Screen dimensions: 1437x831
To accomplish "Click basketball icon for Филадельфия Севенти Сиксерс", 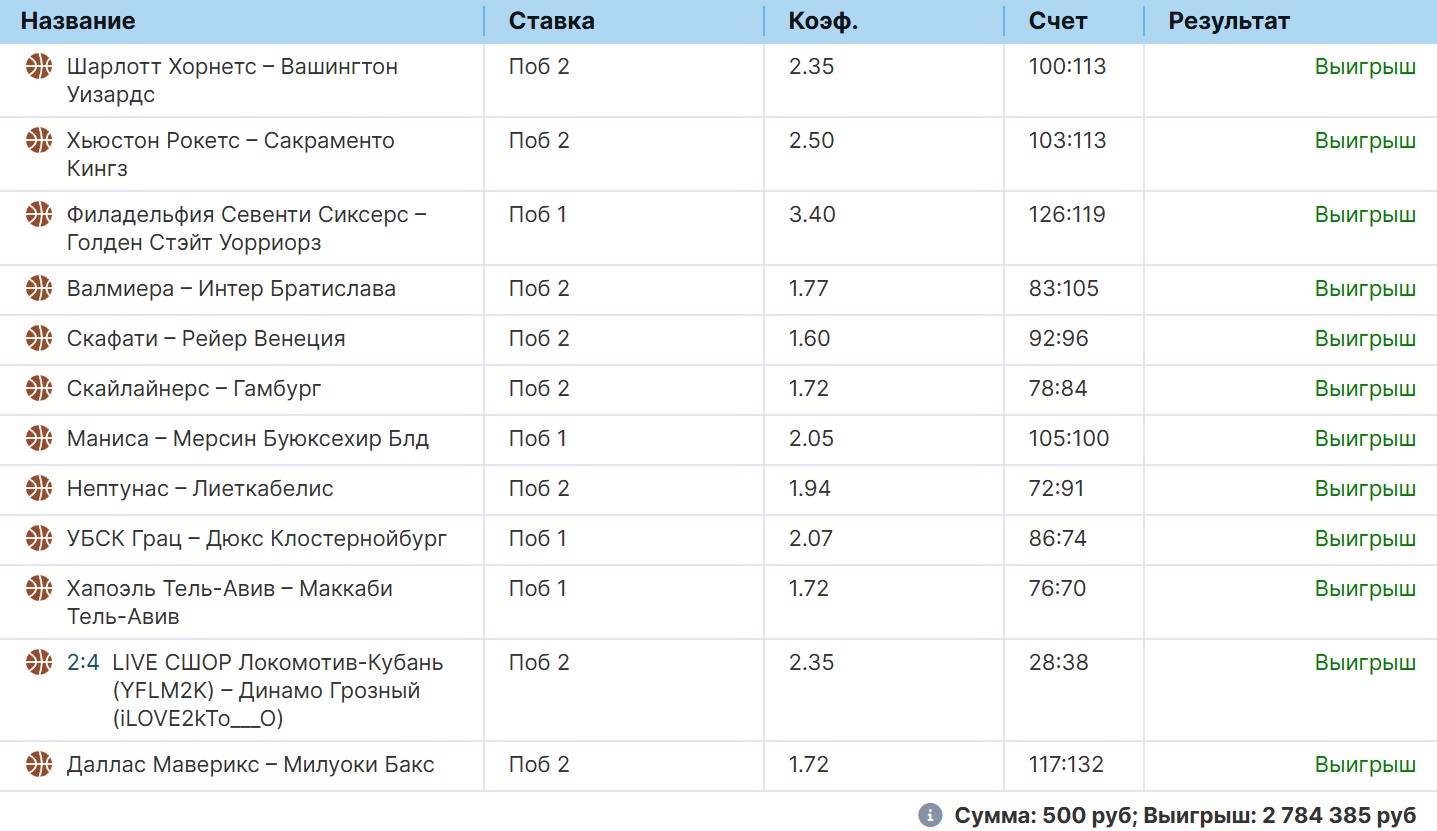I will coord(39,215).
